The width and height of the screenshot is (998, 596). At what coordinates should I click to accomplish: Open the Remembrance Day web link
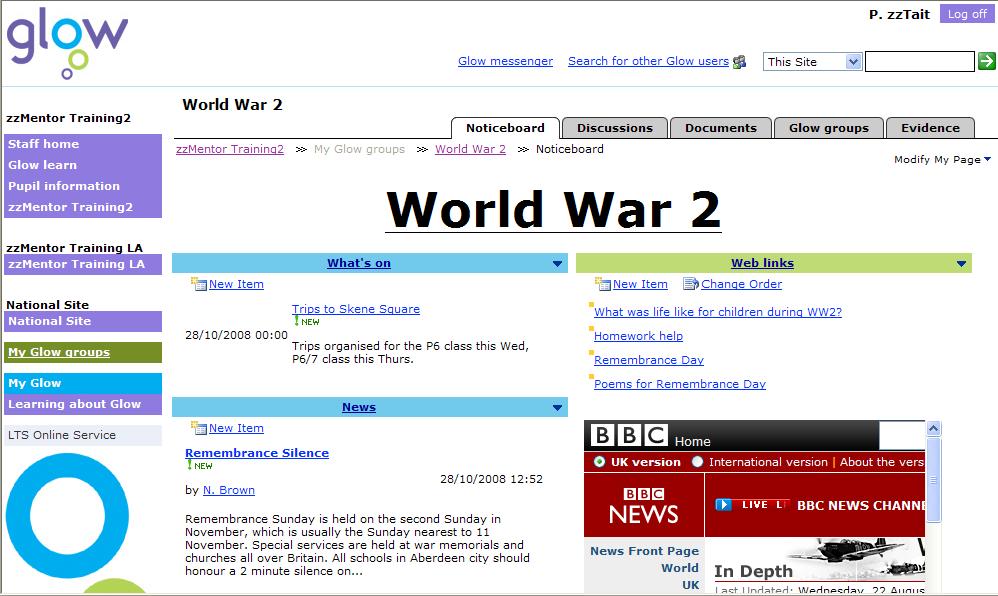coord(649,360)
